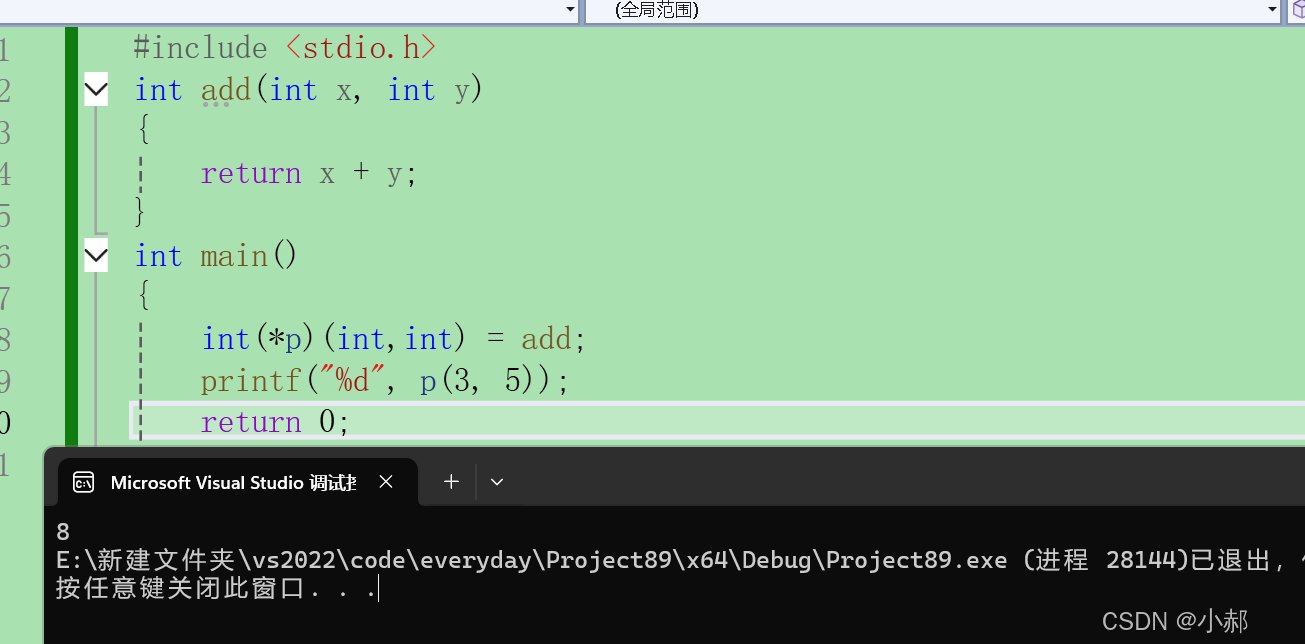
Task: Open a new console tab with plus
Action: pyautogui.click(x=451, y=482)
